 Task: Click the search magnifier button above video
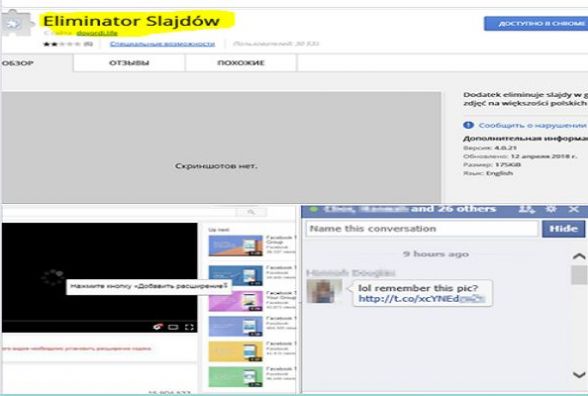(251, 212)
